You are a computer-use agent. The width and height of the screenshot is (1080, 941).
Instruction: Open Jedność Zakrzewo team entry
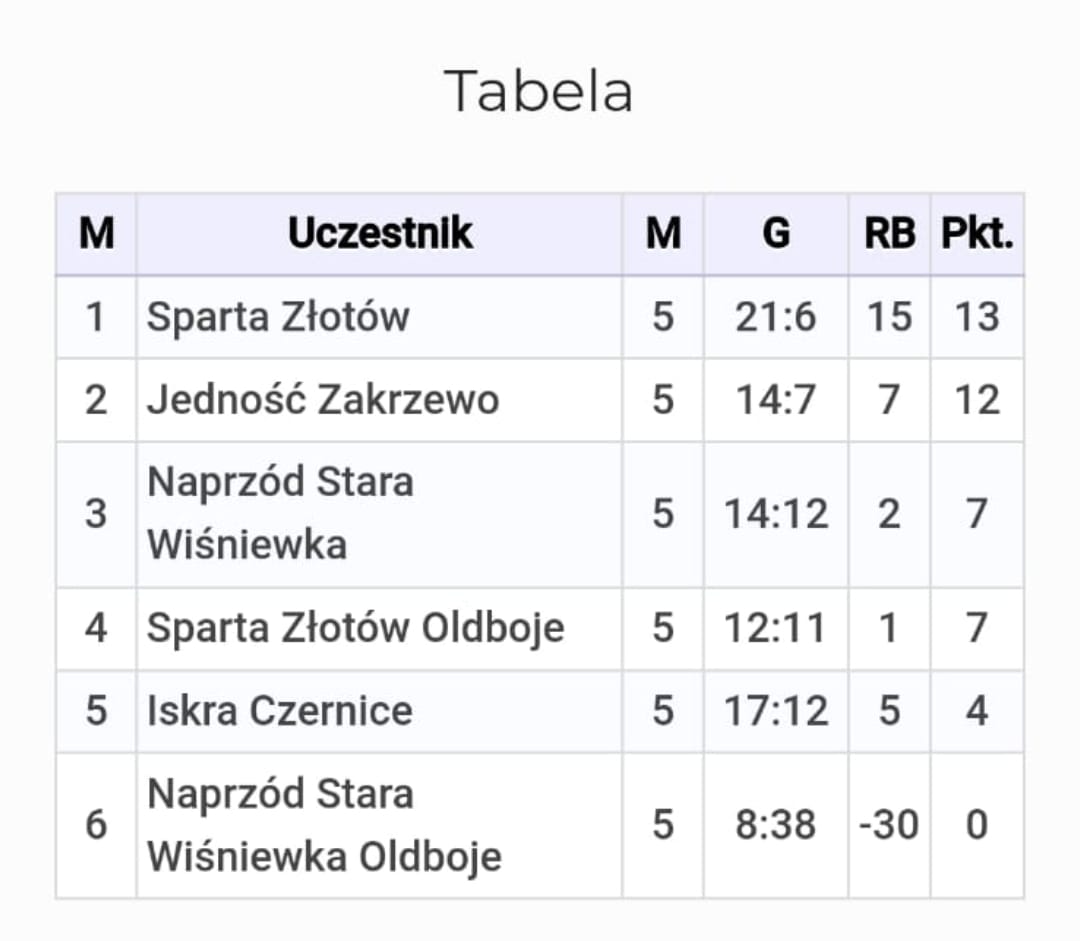pos(323,400)
